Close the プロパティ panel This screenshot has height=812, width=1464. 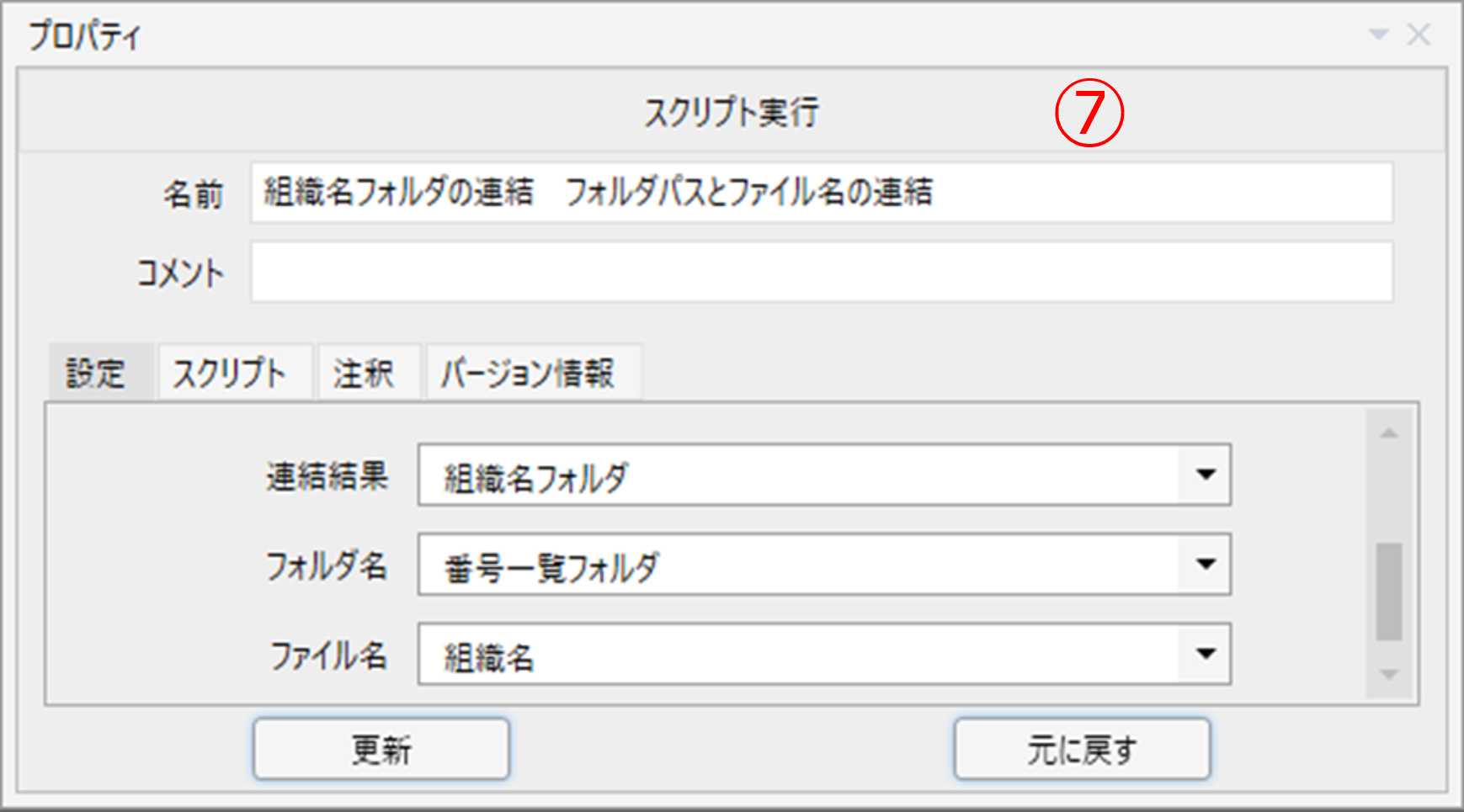pos(1419,34)
